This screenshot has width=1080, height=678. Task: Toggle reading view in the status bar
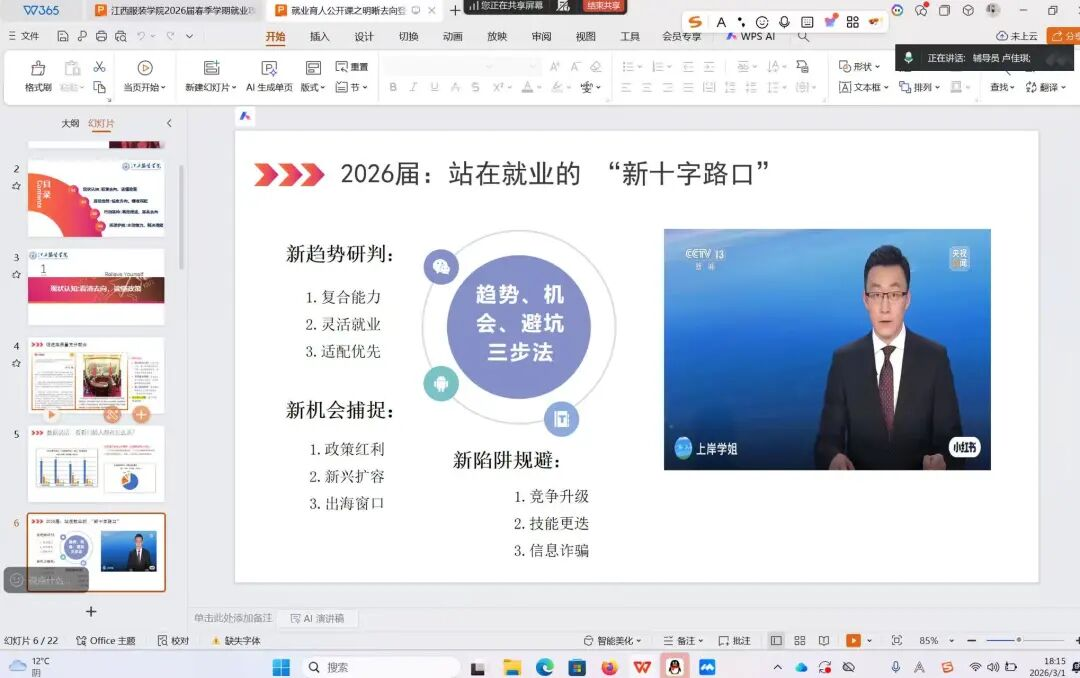coord(823,640)
